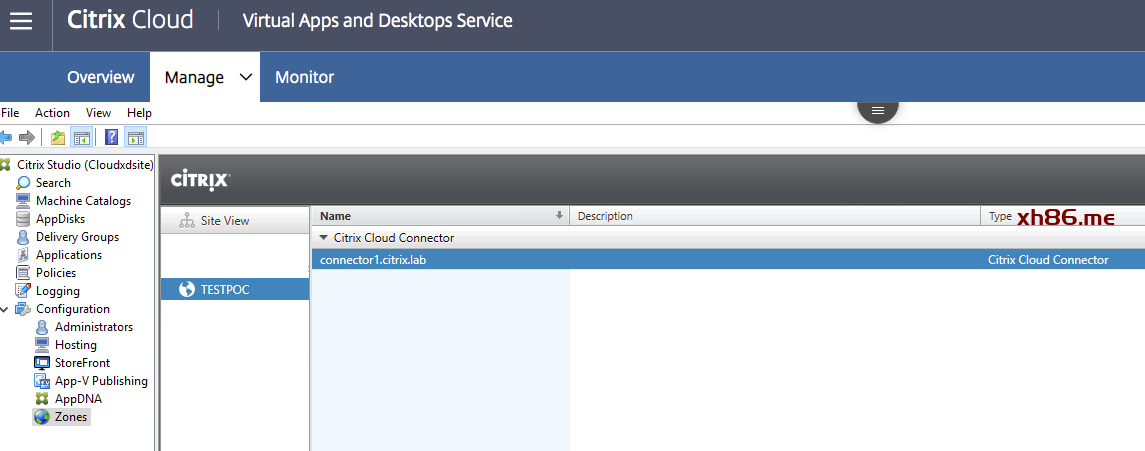Image resolution: width=1145 pixels, height=451 pixels.
Task: Click the Site View hierarchy icon
Action: [x=187, y=220]
